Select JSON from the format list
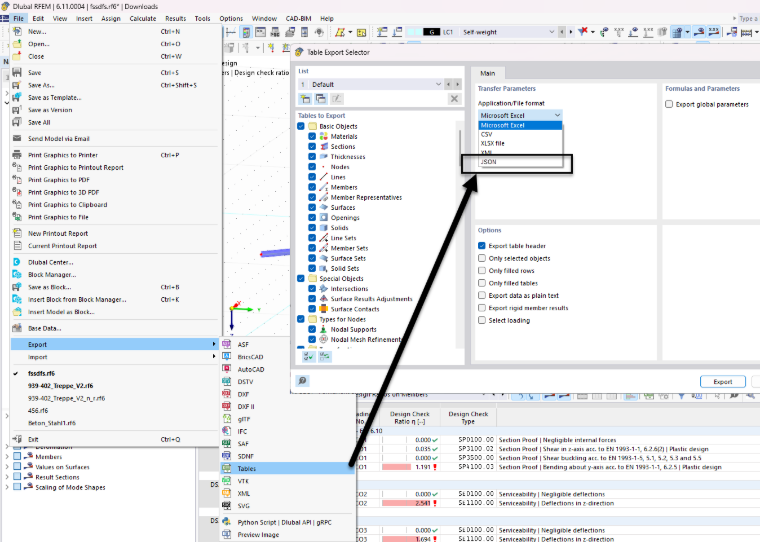The width and height of the screenshot is (760, 542). pyautogui.click(x=520, y=162)
